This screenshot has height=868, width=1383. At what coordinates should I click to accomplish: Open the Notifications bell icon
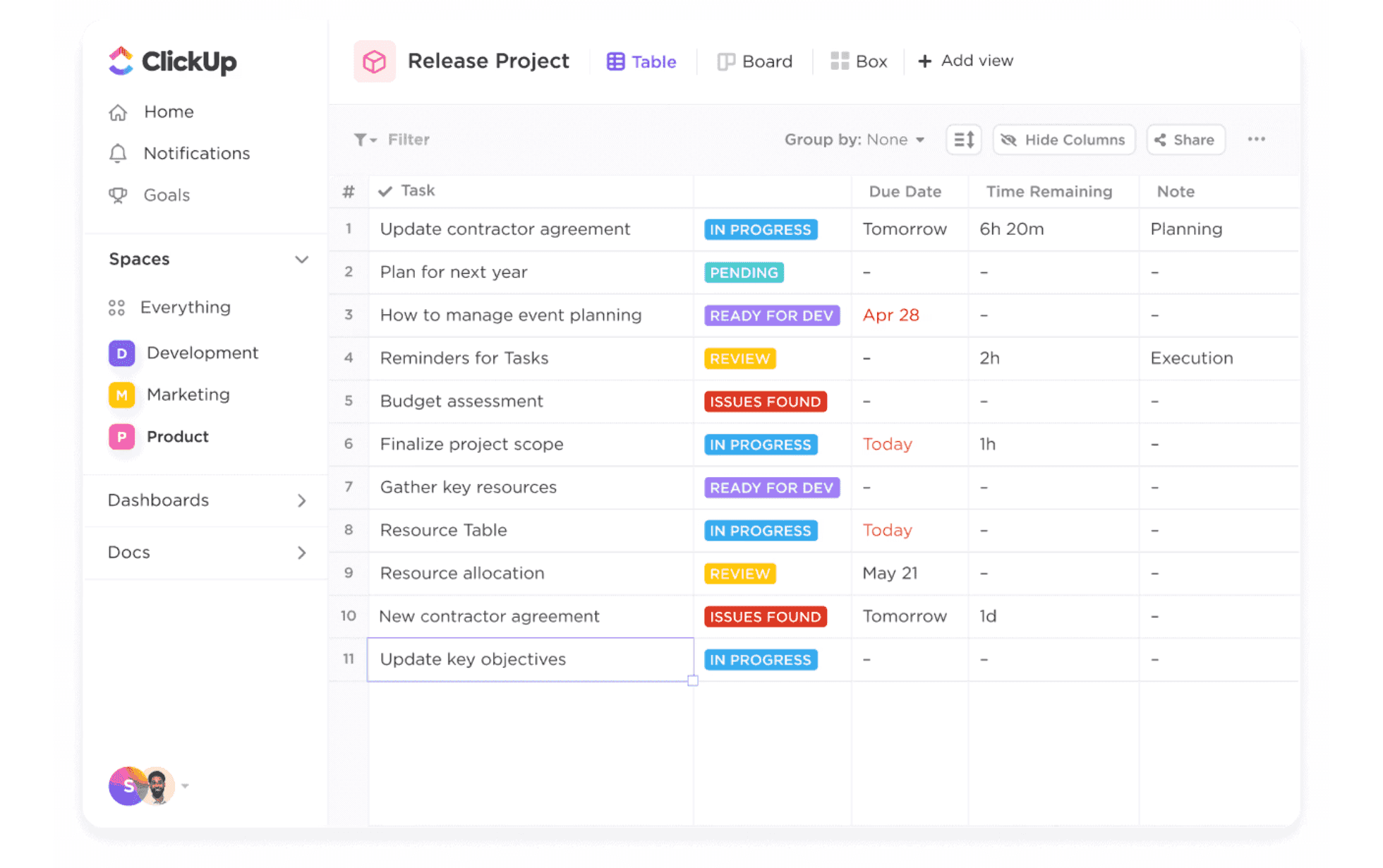[x=118, y=153]
